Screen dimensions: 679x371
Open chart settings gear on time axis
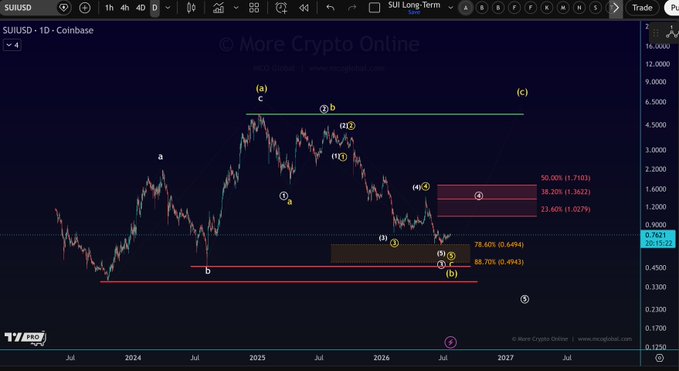pos(659,358)
